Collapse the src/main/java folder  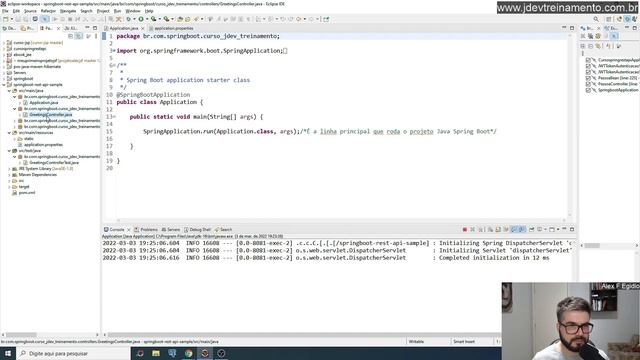[9, 91]
